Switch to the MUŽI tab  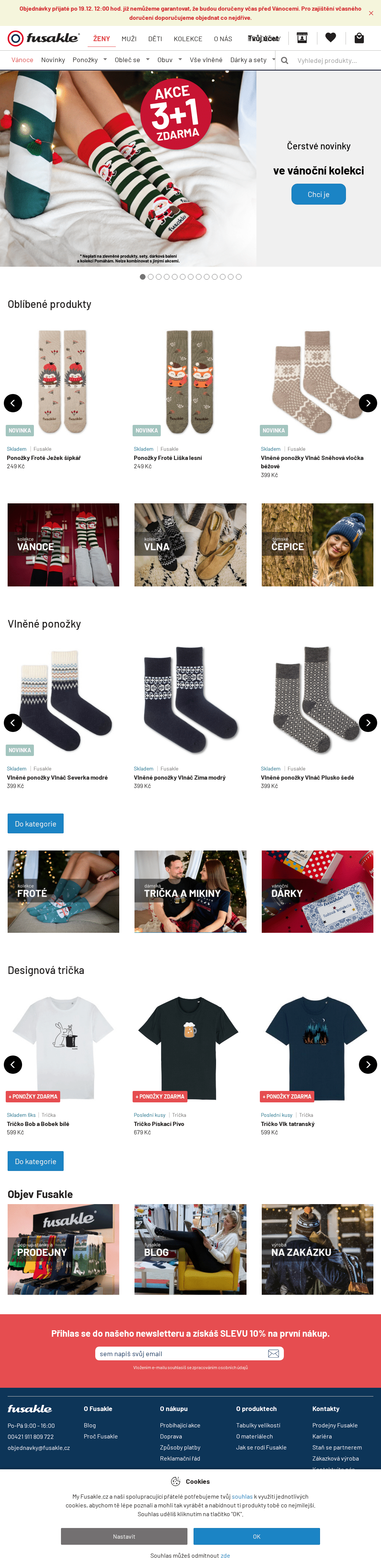pyautogui.click(x=129, y=39)
